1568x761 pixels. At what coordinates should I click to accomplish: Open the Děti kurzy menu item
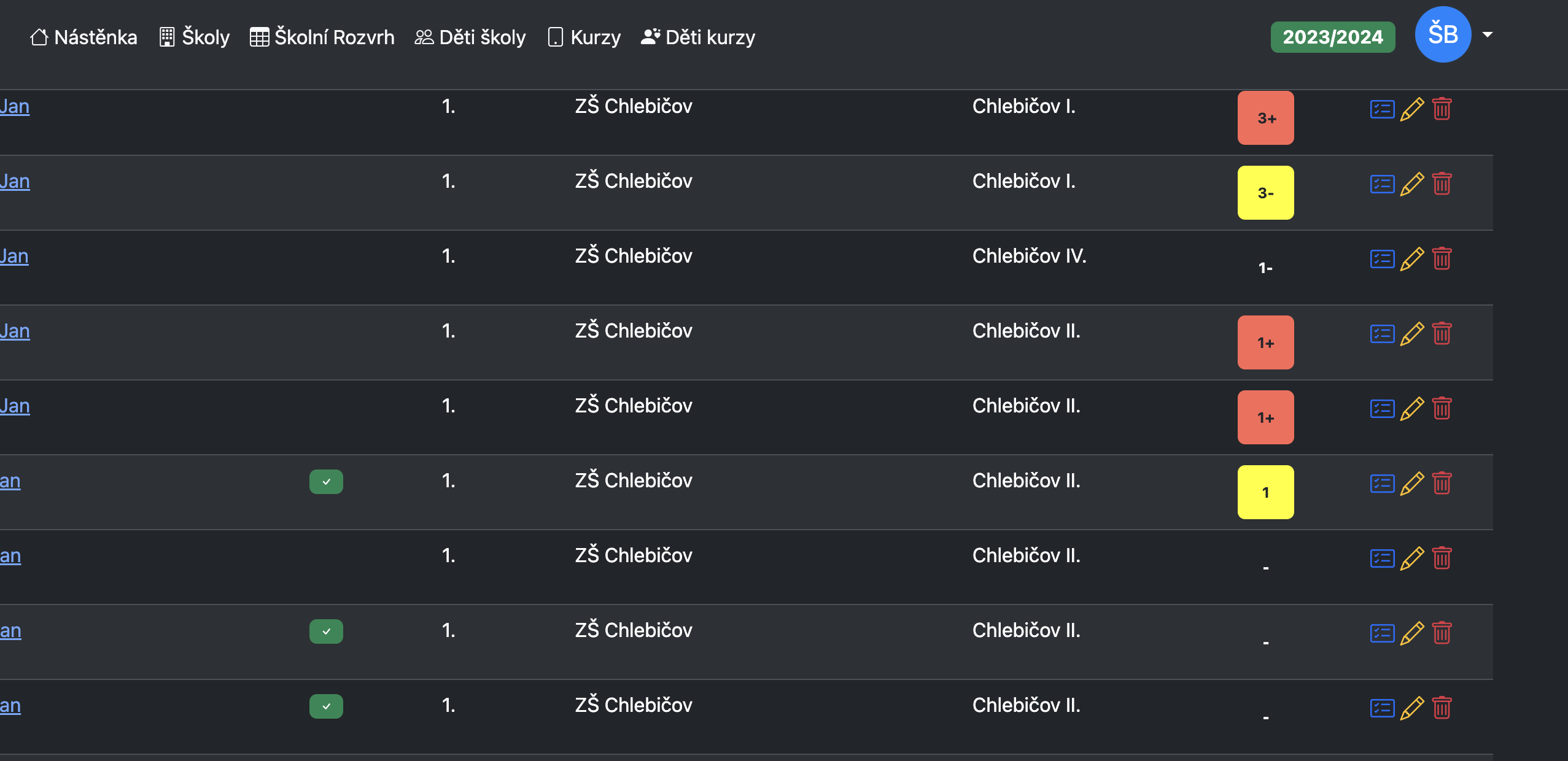pos(698,37)
